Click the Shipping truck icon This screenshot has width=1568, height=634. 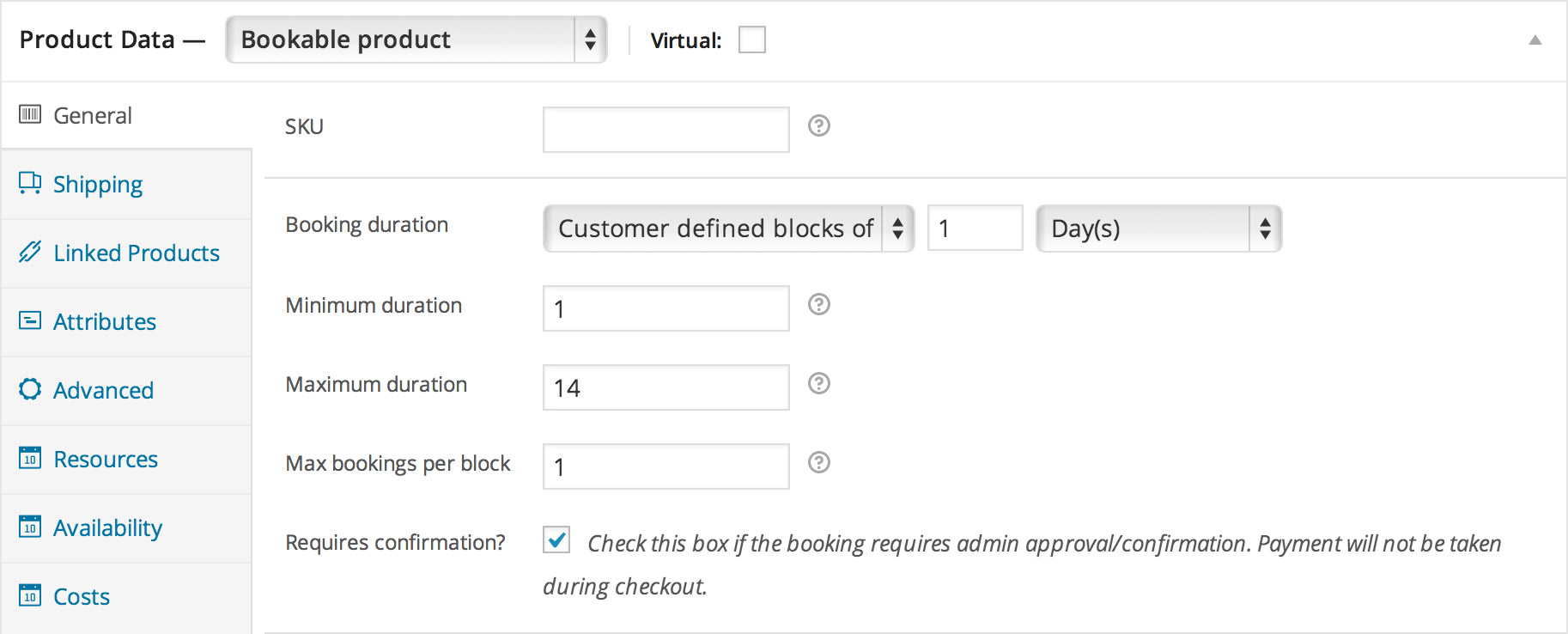coord(30,183)
